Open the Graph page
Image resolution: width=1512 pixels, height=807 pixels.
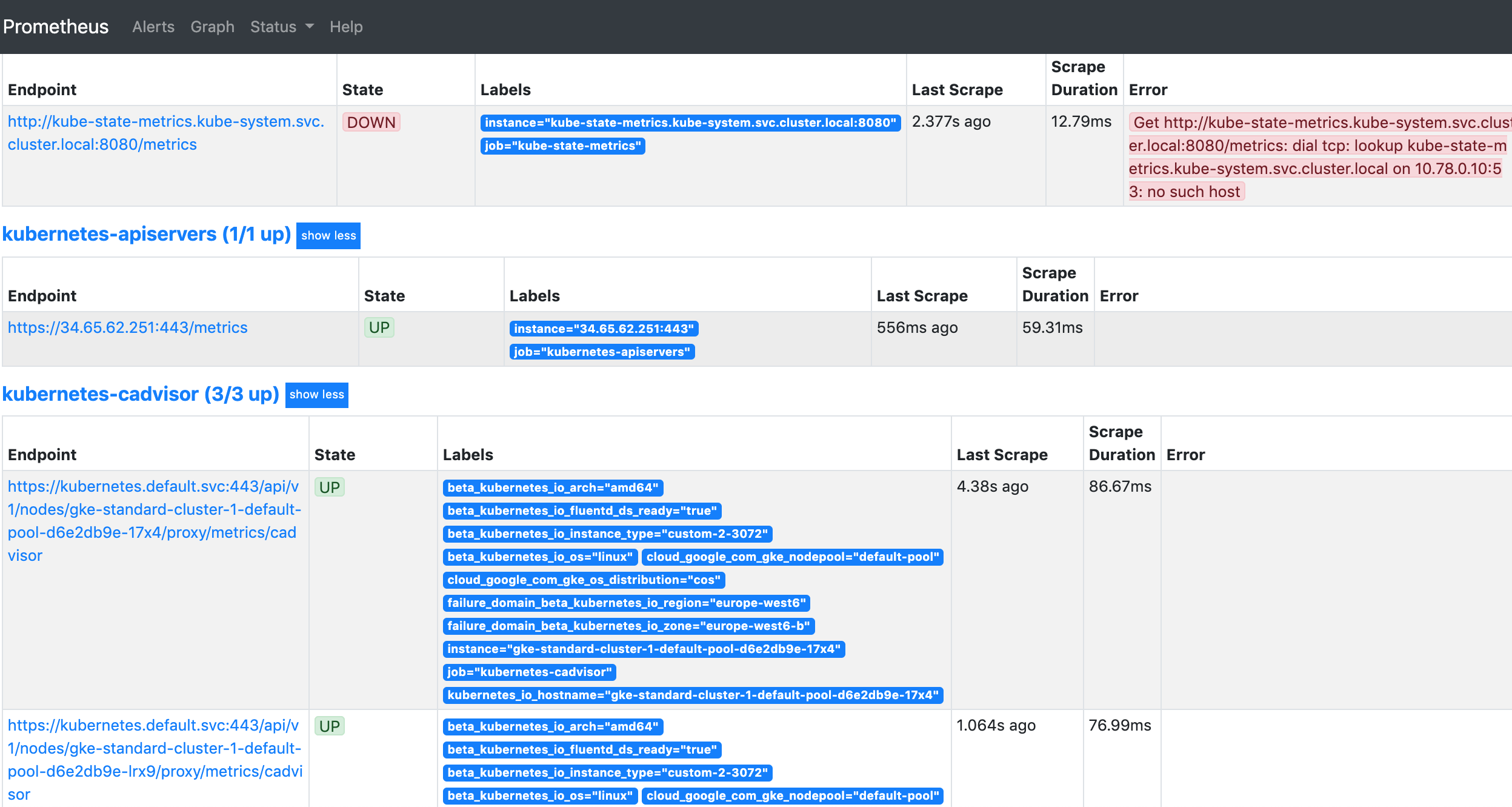[212, 26]
